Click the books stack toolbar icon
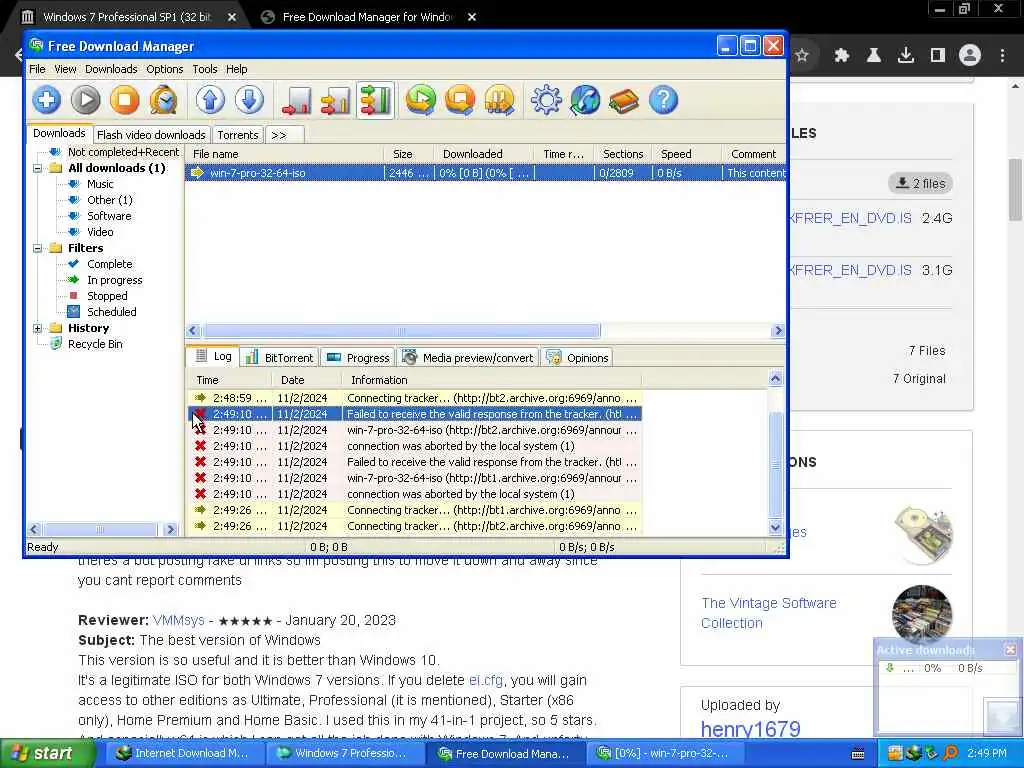The height and width of the screenshot is (768, 1024). click(x=624, y=100)
